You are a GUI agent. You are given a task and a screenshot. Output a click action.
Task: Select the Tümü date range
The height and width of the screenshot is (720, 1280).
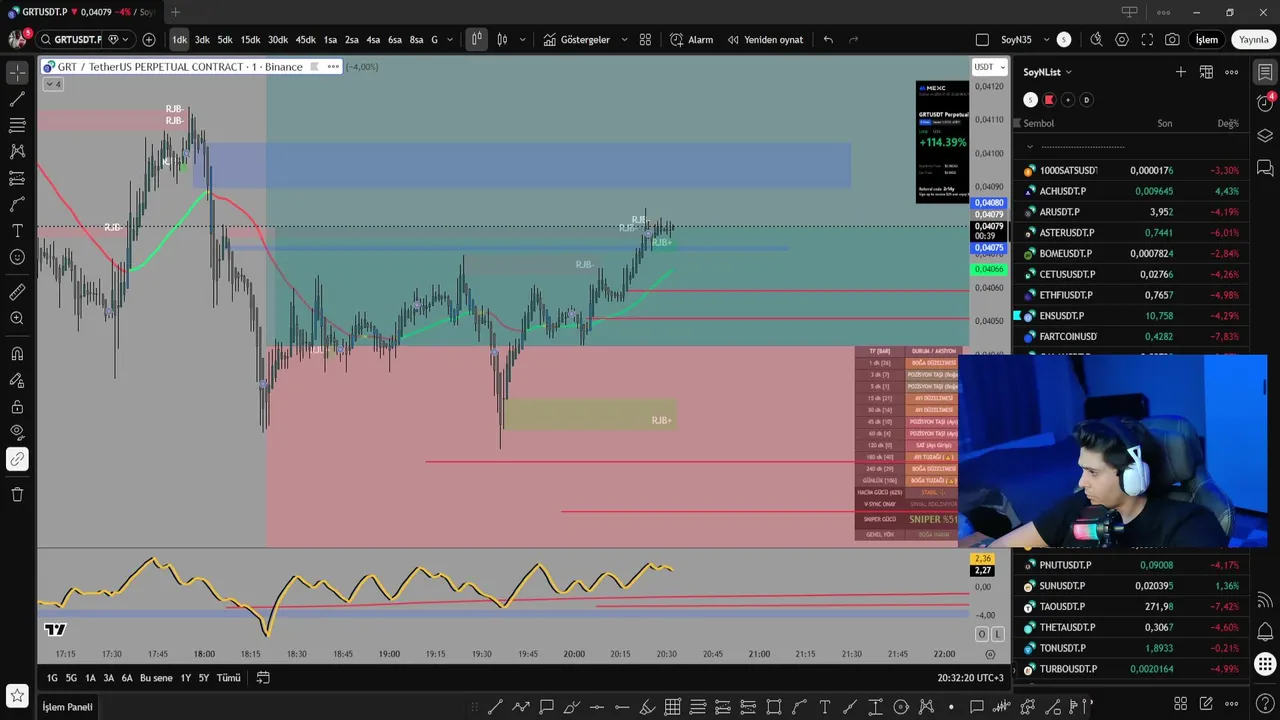[228, 678]
